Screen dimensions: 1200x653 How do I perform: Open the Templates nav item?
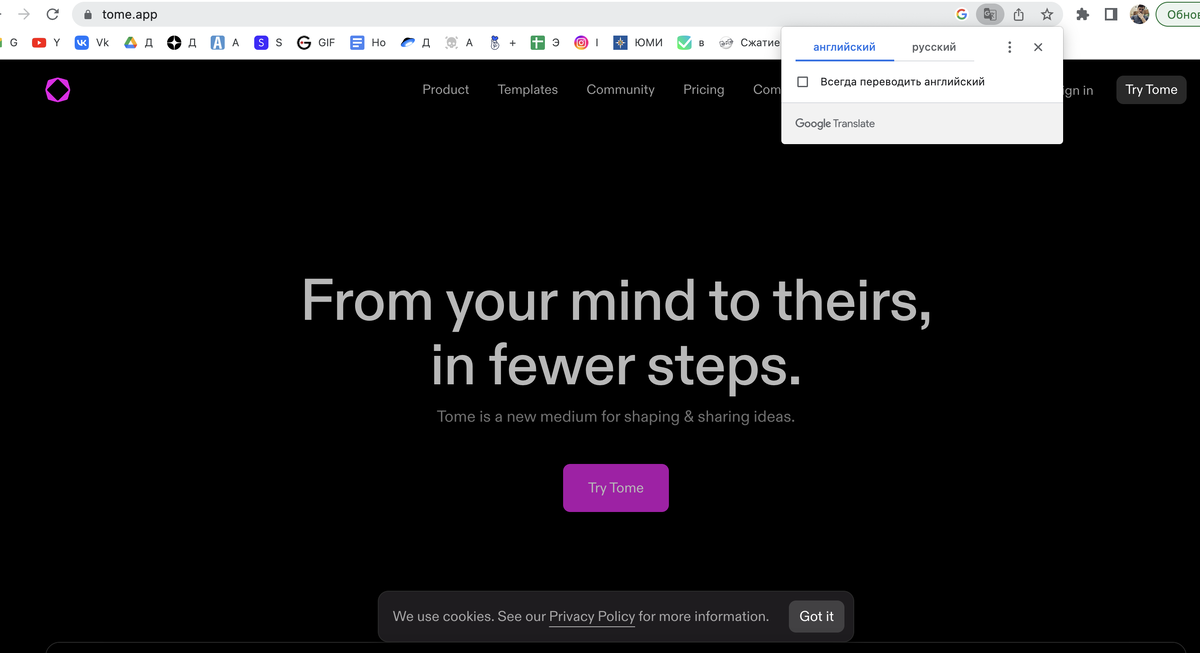tap(528, 90)
